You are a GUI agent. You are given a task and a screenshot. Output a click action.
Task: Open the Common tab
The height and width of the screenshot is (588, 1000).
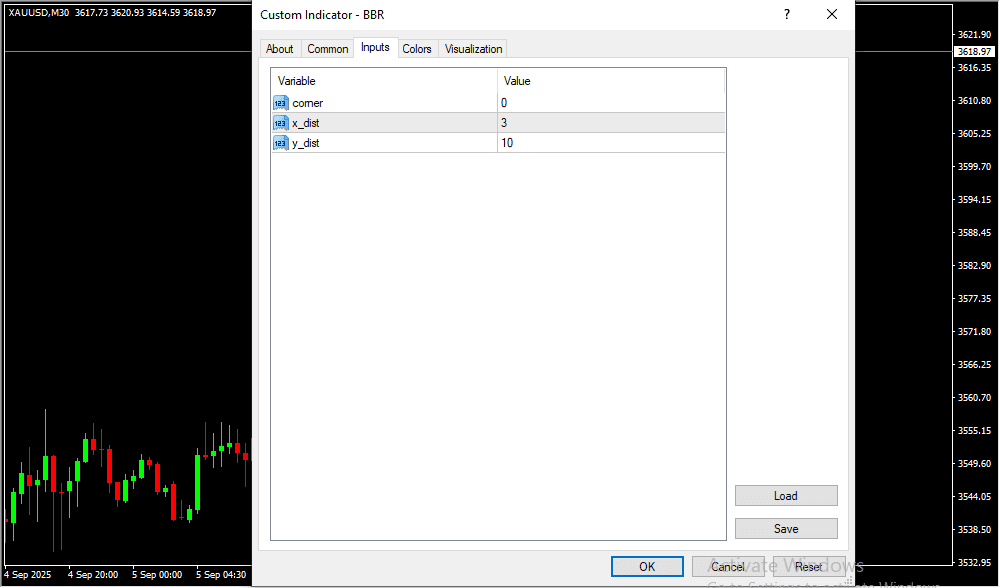point(328,49)
